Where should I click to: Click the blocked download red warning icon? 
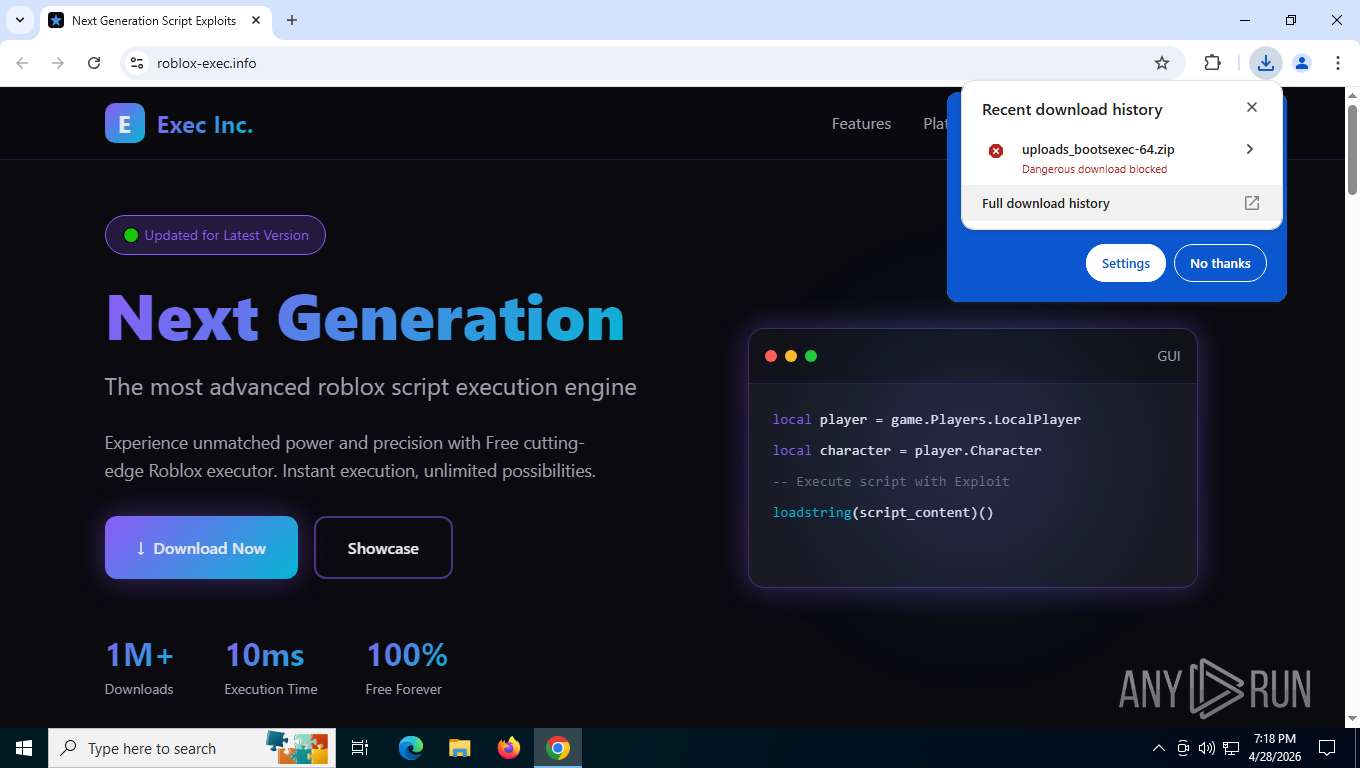point(996,151)
